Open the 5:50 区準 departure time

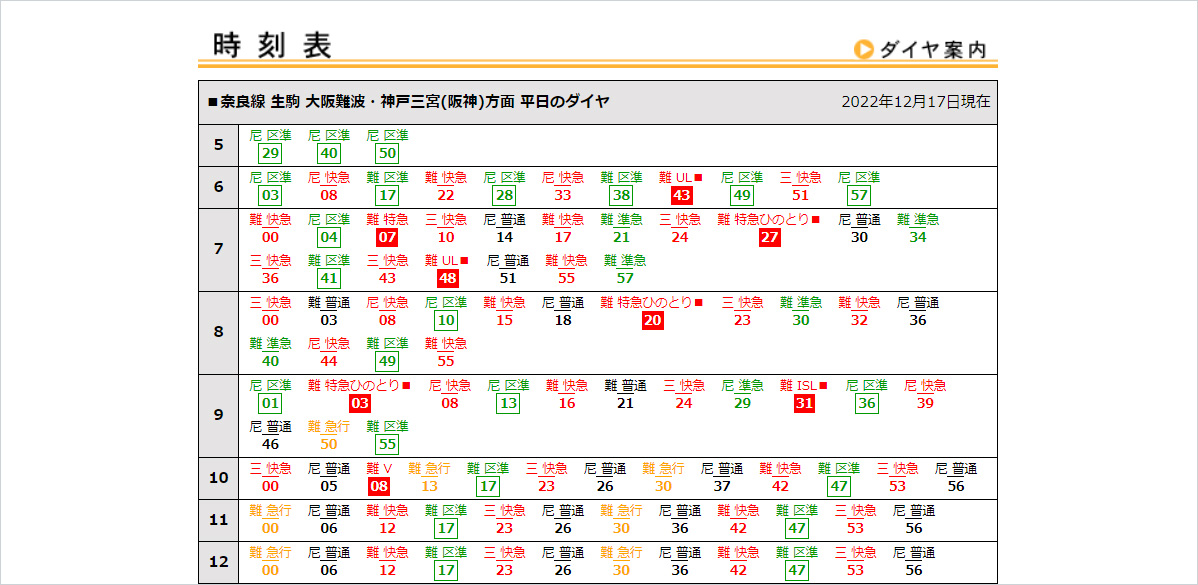387,153
